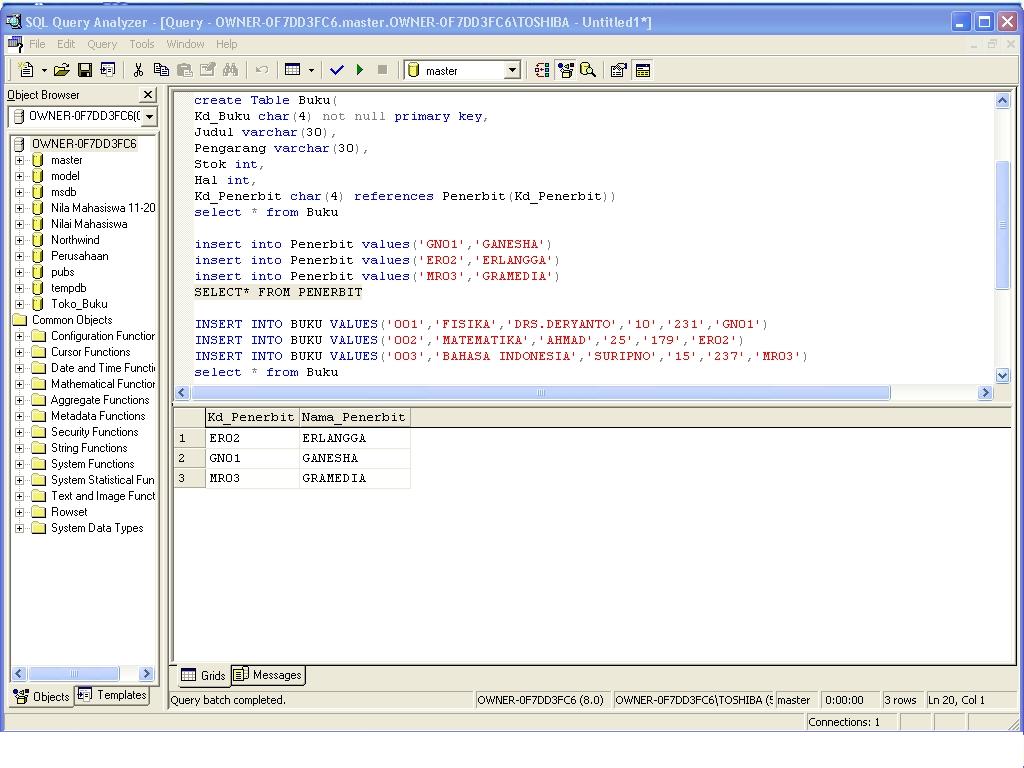Click the Clear Window toolbar icon
1024x768 pixels.
click(x=208, y=70)
